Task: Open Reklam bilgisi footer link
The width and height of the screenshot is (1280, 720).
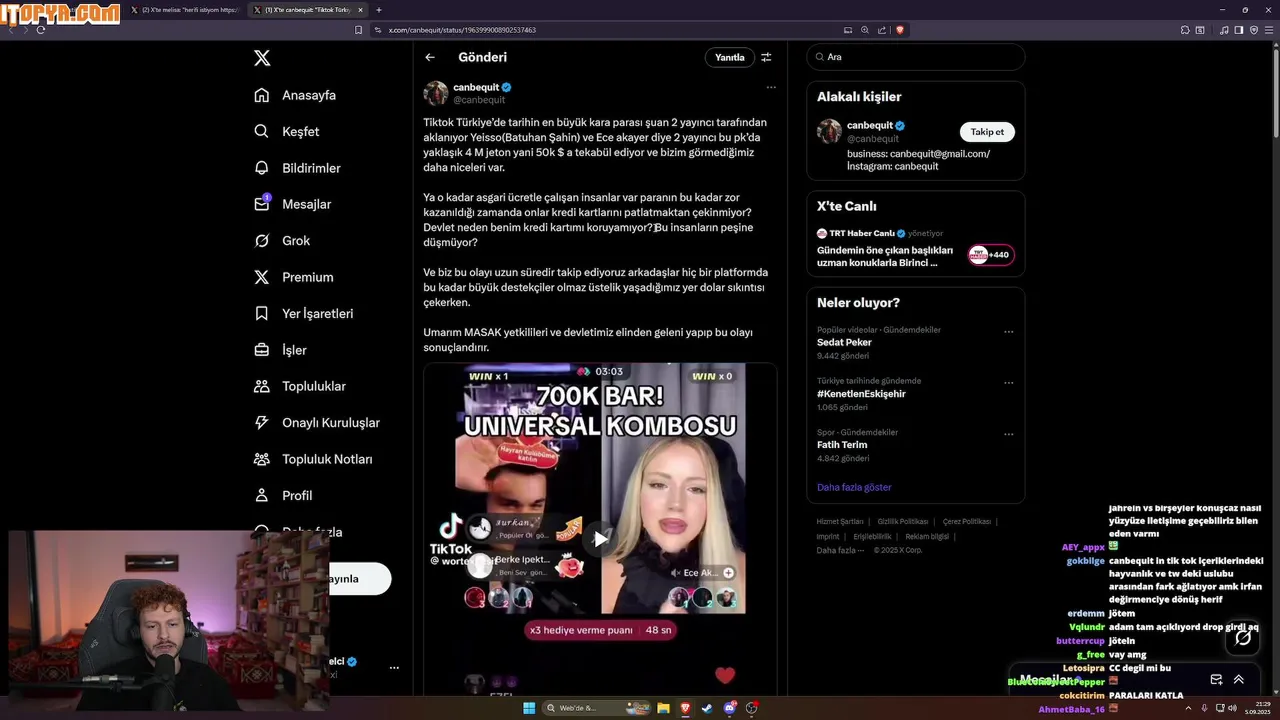Action: click(927, 536)
